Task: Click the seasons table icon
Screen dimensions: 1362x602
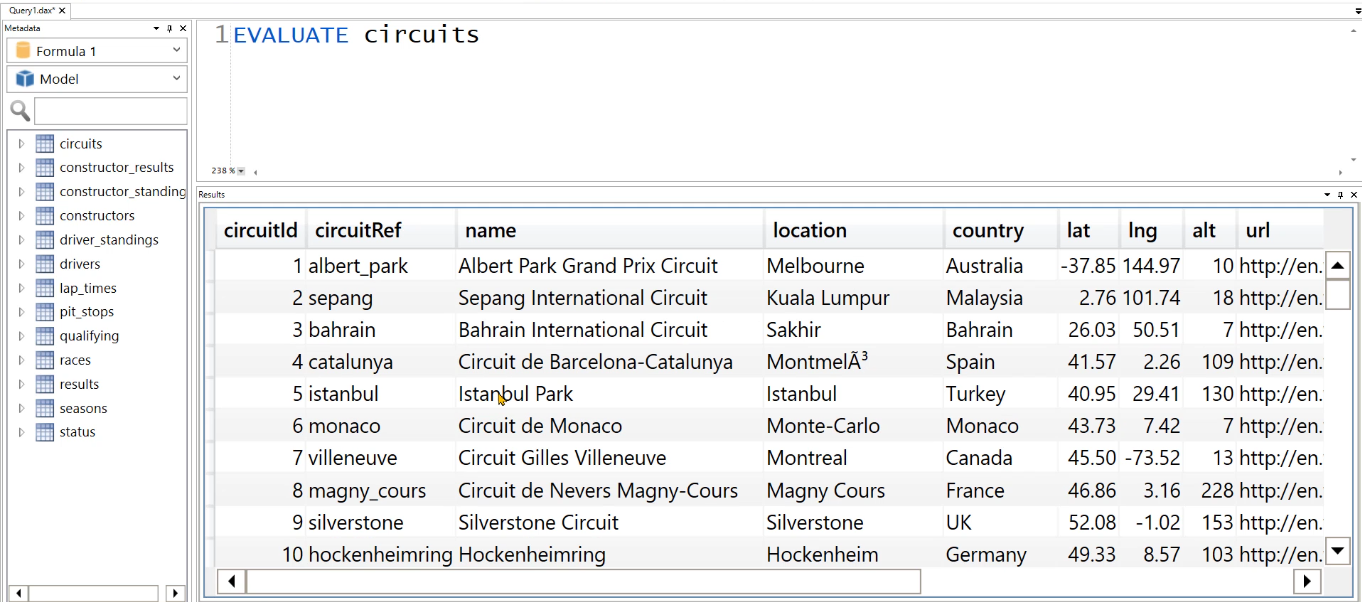Action: (x=44, y=408)
